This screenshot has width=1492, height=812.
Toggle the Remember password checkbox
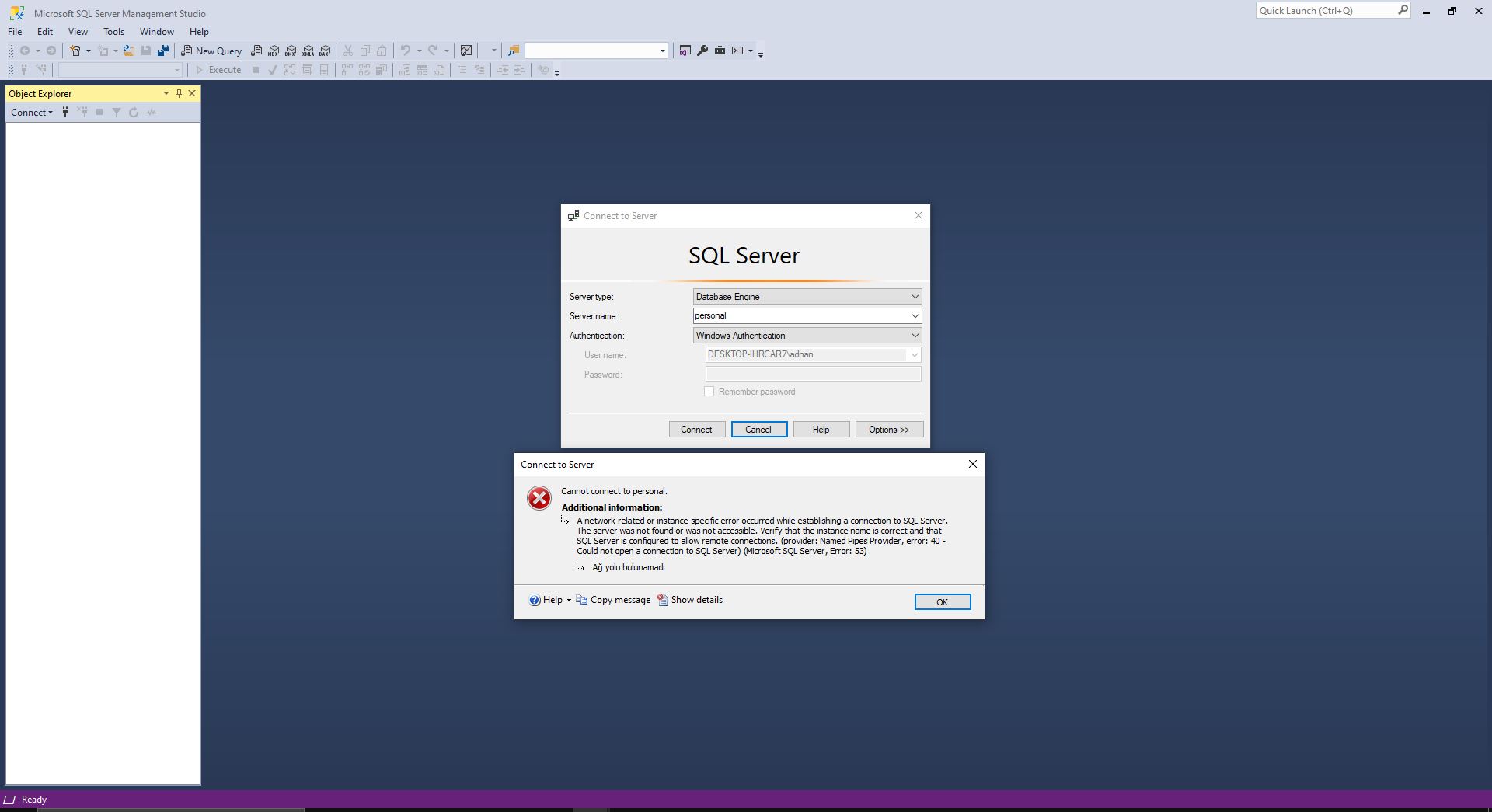[x=709, y=392]
